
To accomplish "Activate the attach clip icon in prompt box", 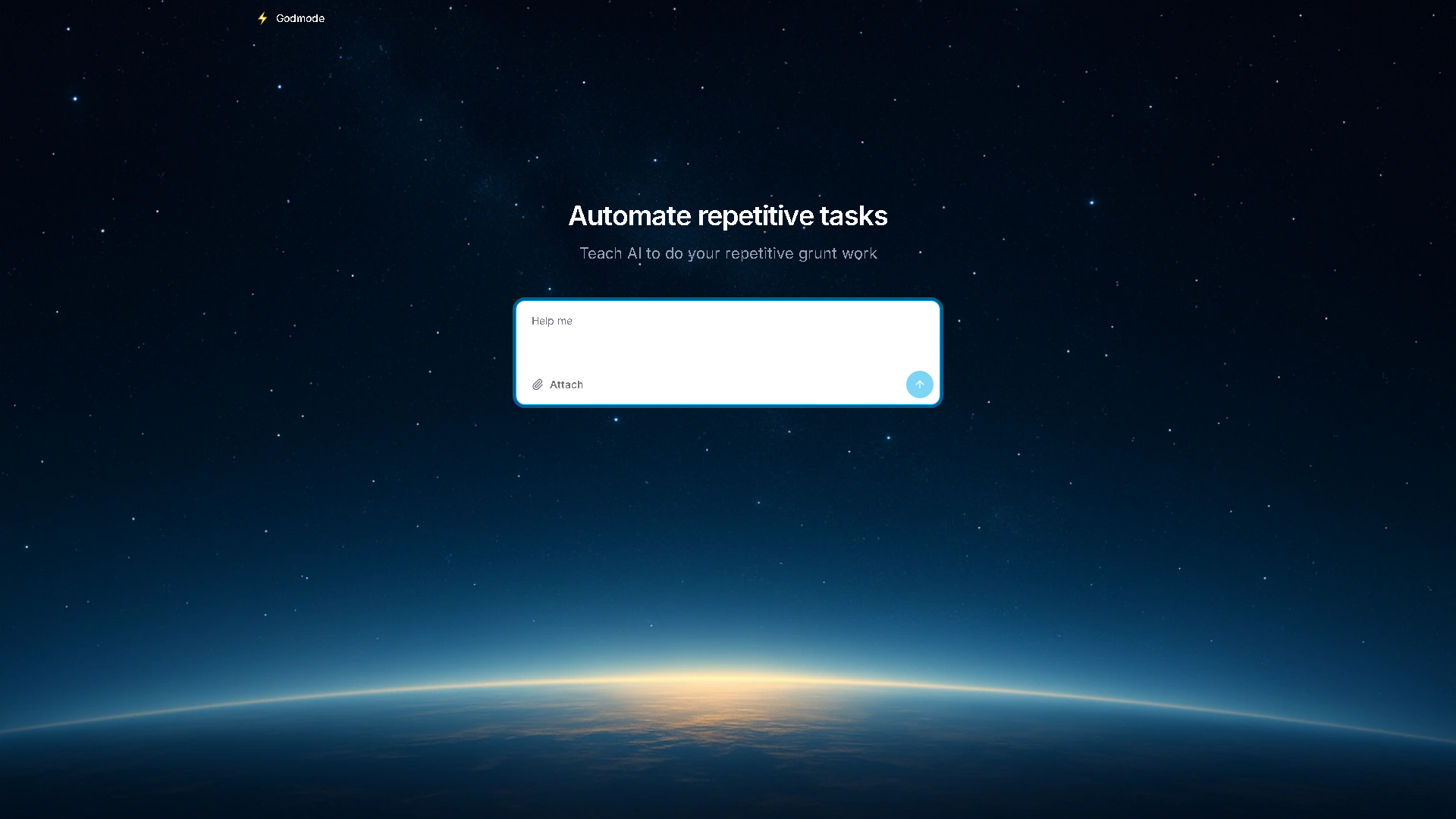I will (538, 384).
